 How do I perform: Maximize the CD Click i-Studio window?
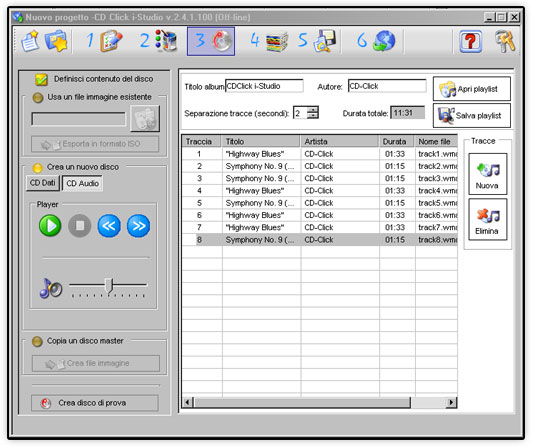click(502, 17)
